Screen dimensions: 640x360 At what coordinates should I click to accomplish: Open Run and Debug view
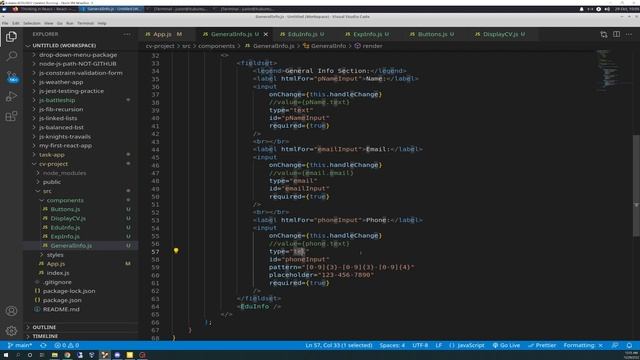[x=11, y=96]
